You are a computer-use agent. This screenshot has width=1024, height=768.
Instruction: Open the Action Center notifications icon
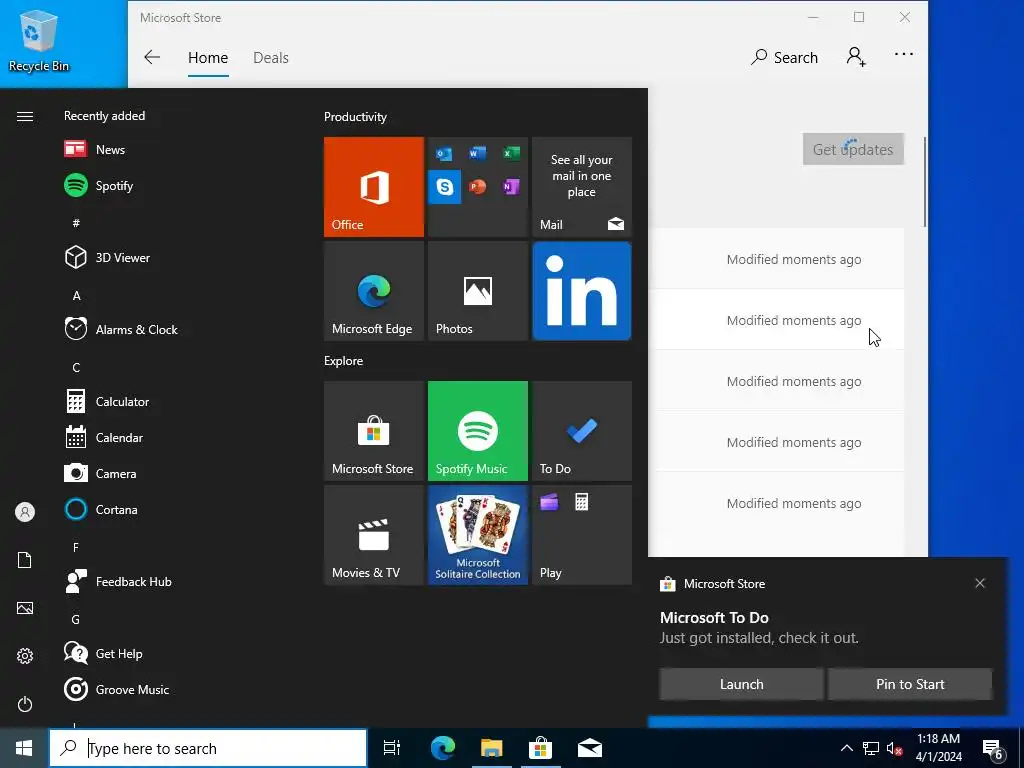point(993,748)
